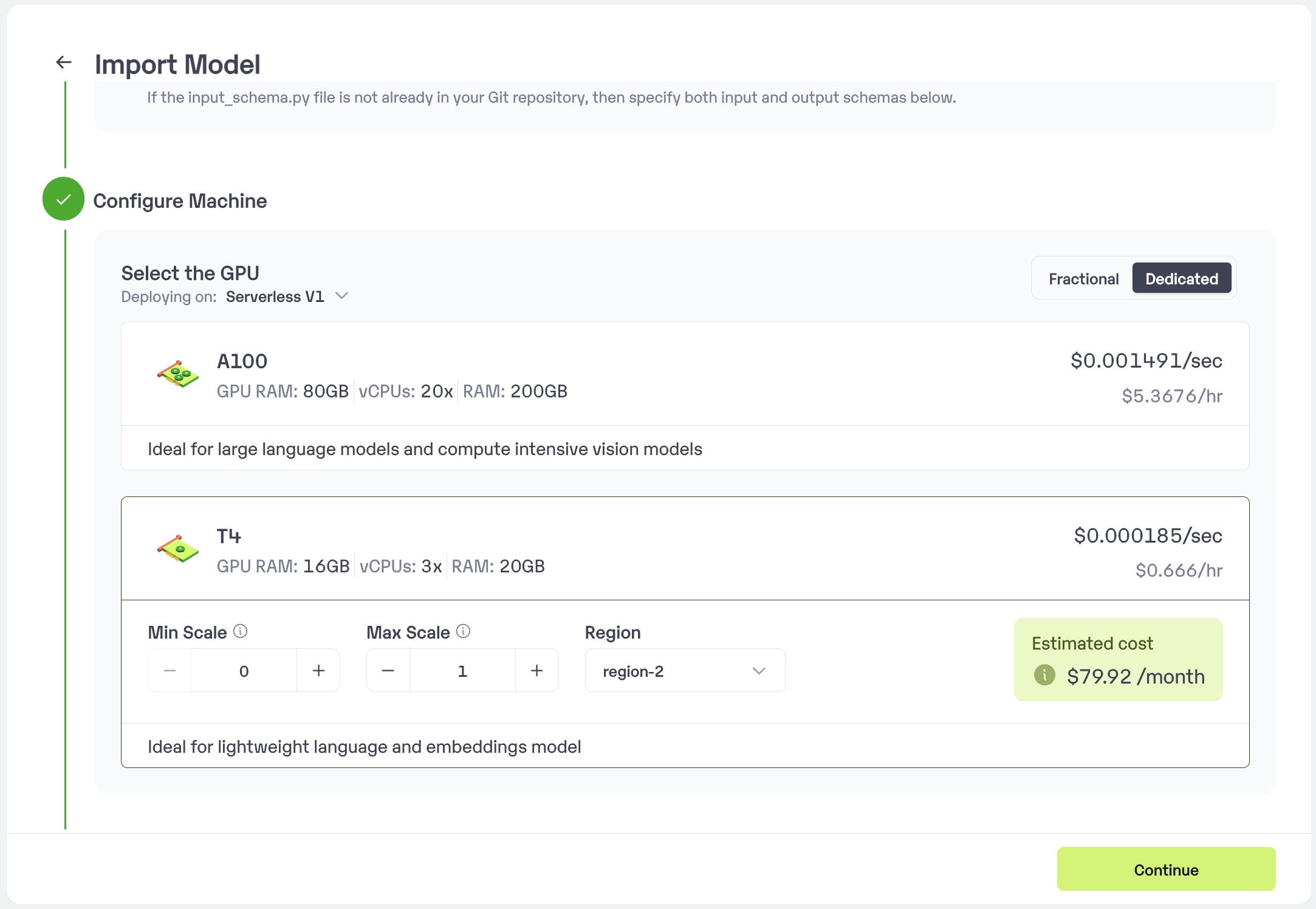Click the Max Scale info icon
Image resolution: width=1316 pixels, height=909 pixels.
click(463, 631)
